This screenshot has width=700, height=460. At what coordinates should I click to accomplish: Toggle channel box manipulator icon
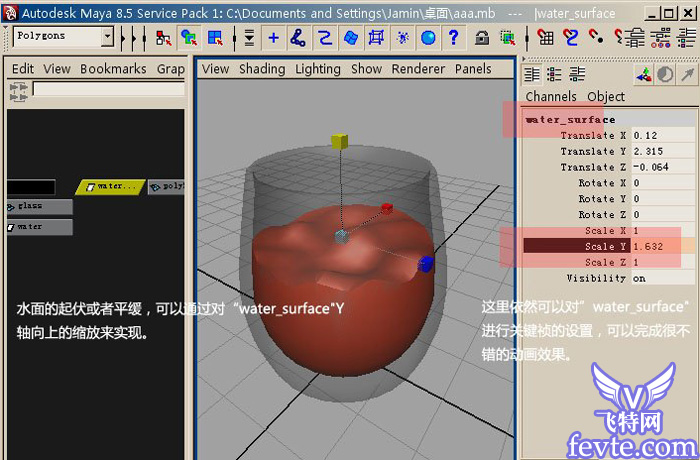point(643,74)
